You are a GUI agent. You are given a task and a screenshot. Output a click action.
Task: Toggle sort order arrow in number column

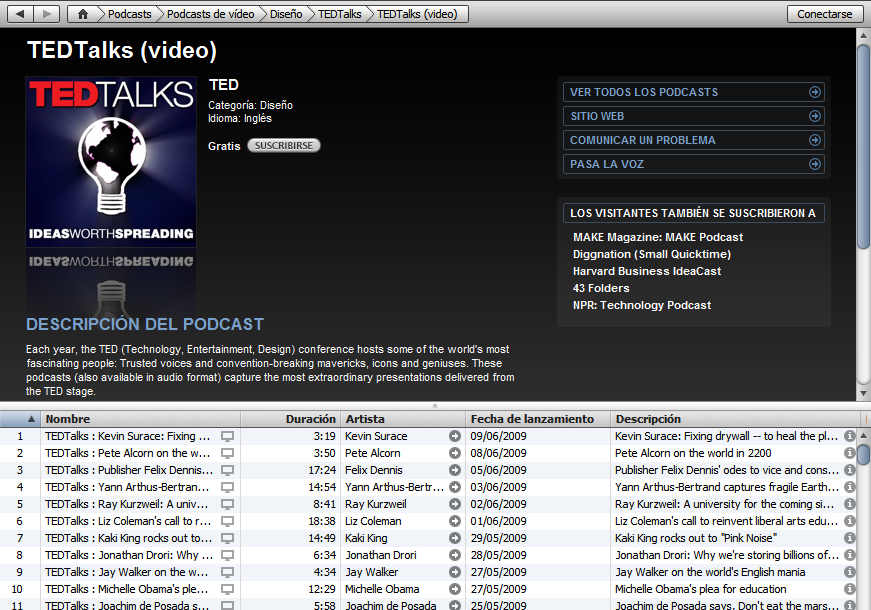click(x=31, y=419)
